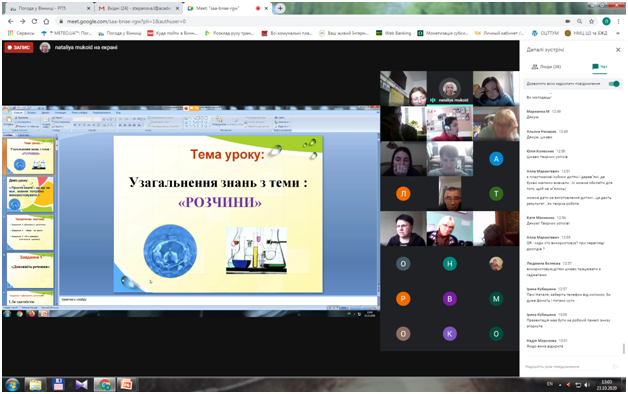Open the Сервисы apps bookmark

coord(21,33)
